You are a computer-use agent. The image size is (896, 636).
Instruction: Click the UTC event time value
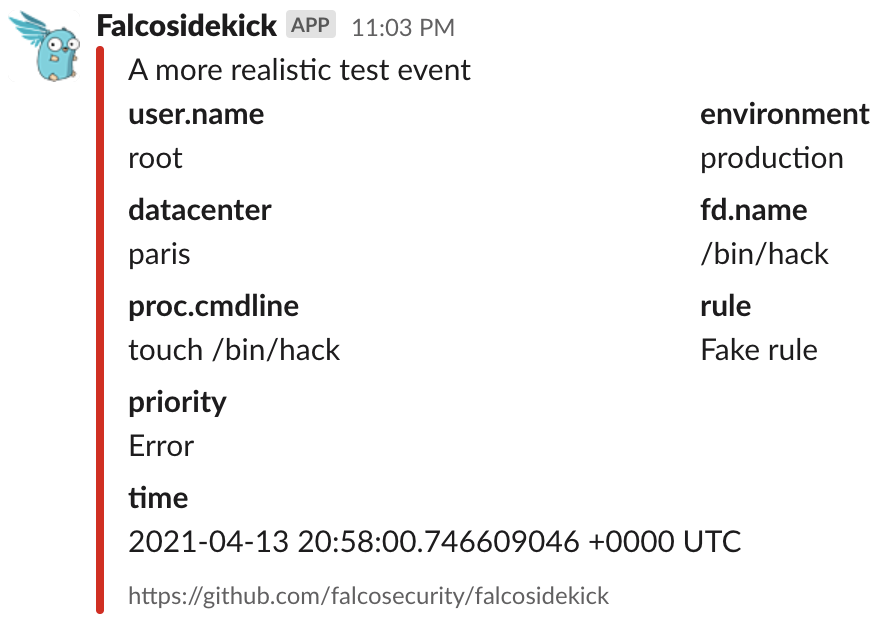[x=434, y=542]
